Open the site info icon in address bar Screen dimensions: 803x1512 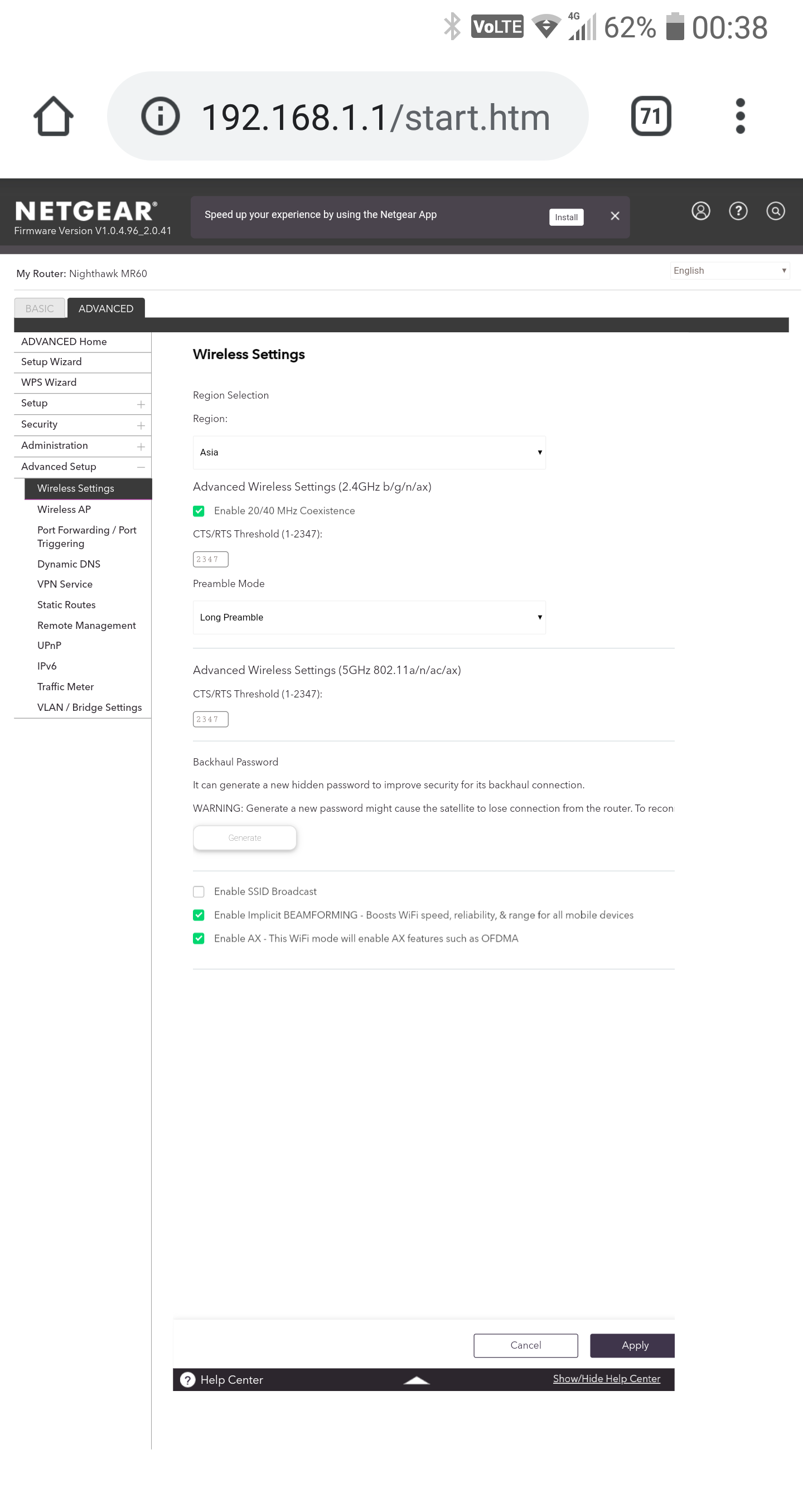coord(160,115)
